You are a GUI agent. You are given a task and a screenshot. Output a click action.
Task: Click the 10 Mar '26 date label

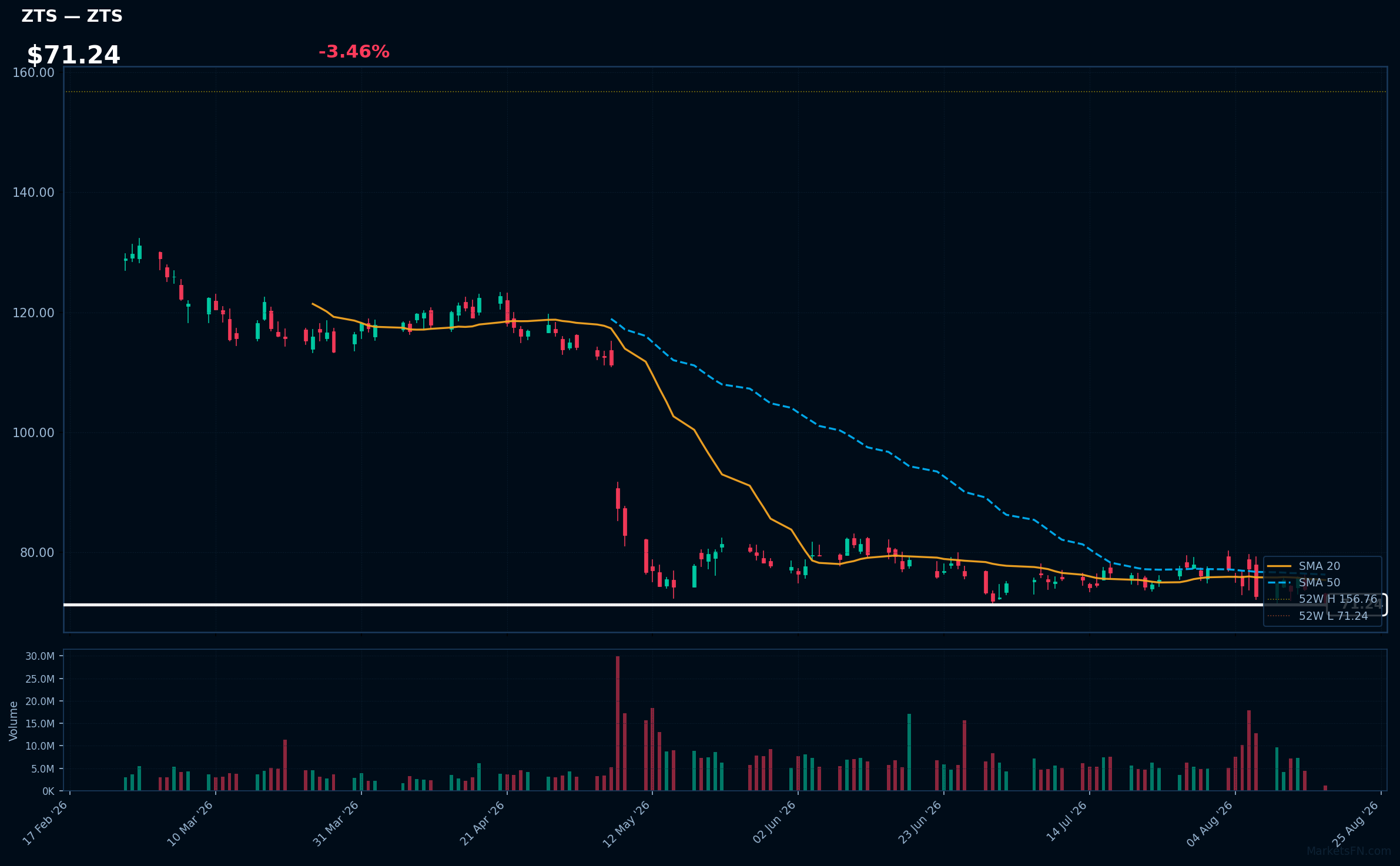pos(190,824)
